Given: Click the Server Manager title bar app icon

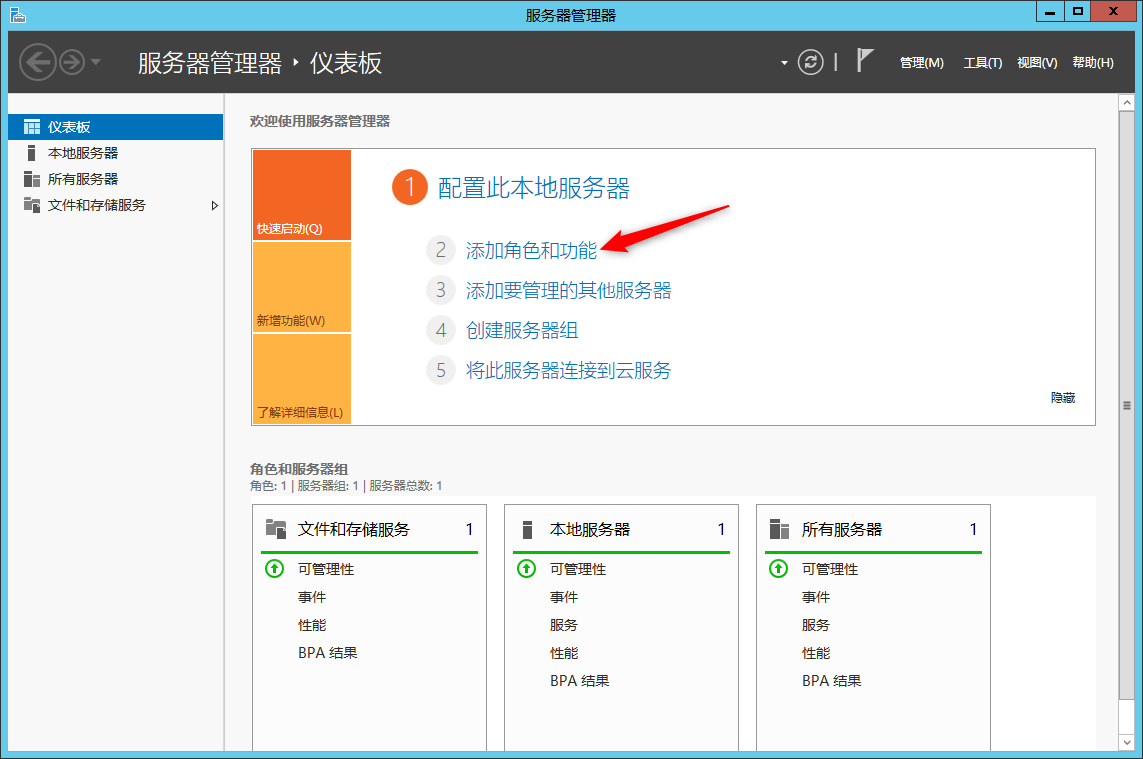Looking at the screenshot, I should [x=17, y=15].
